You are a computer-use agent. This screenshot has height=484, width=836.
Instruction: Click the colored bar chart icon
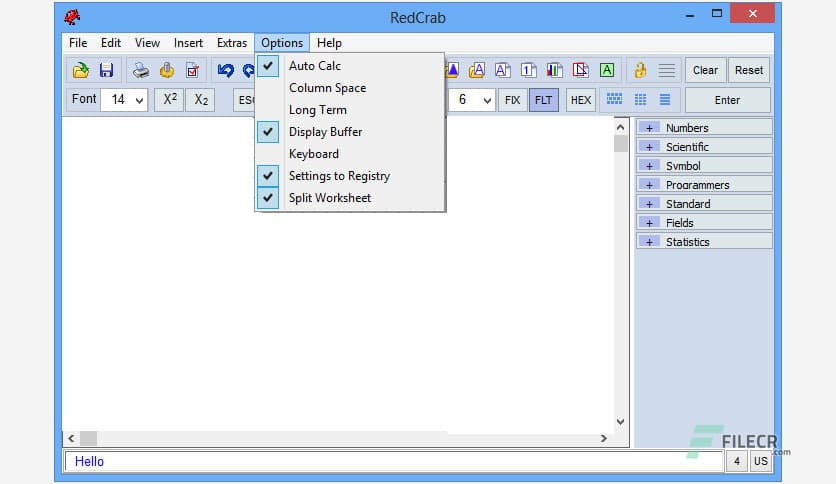(x=554, y=70)
